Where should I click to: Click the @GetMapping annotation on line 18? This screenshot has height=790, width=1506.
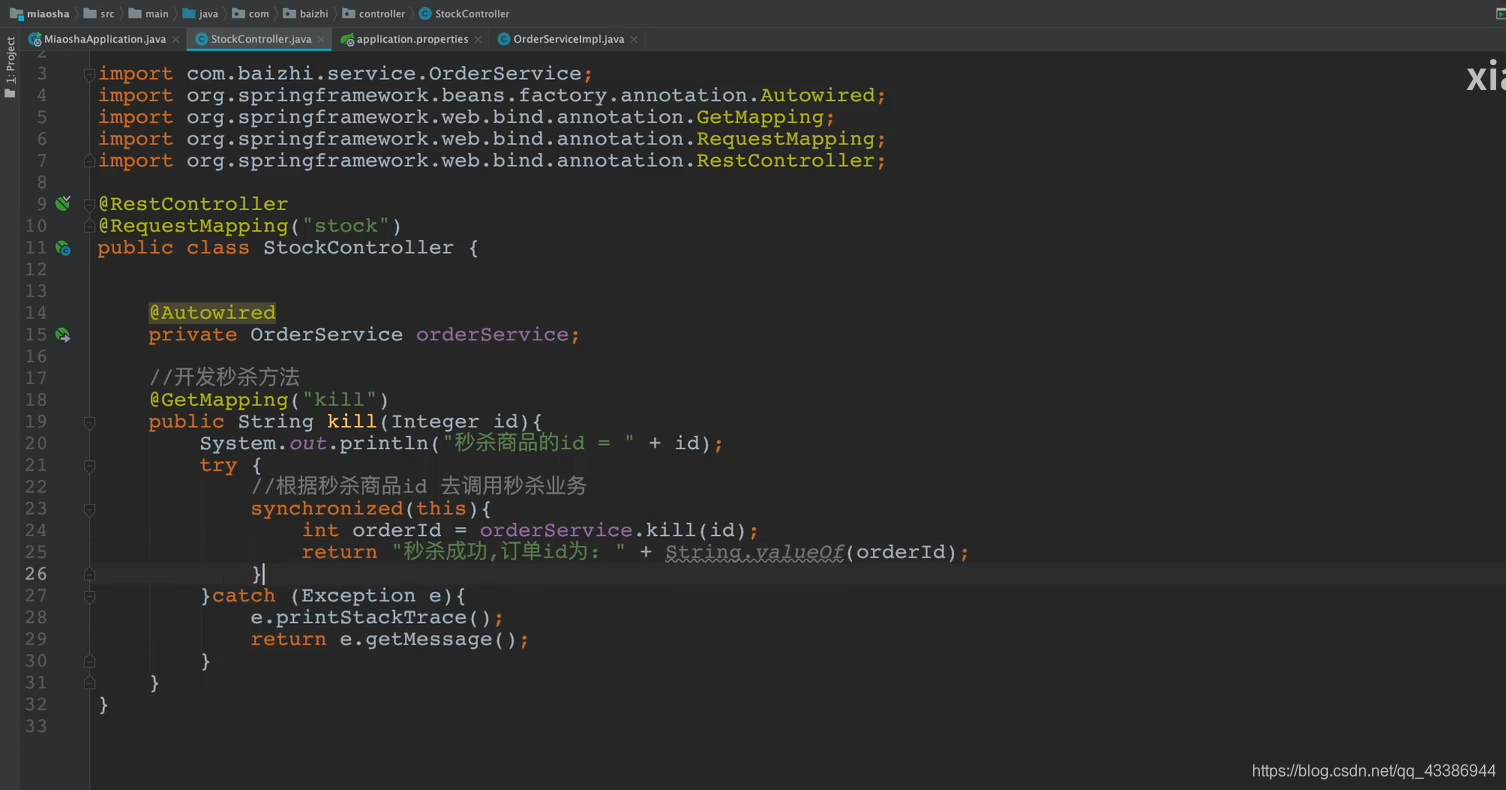tap(219, 400)
